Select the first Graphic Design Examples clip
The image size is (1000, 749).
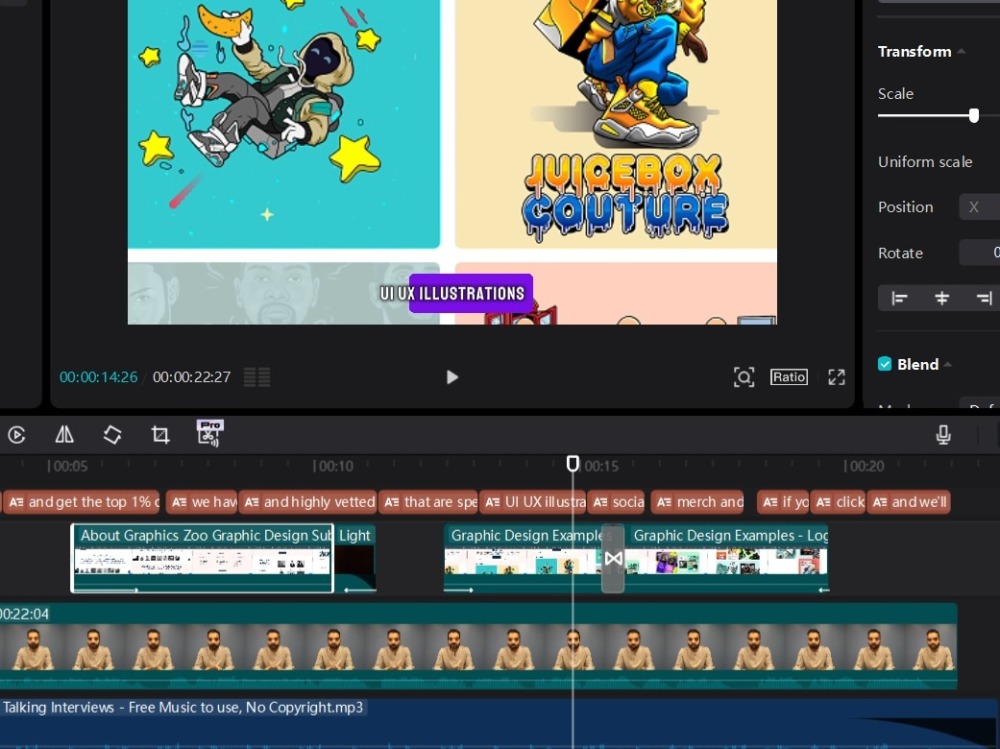pyautogui.click(x=523, y=558)
